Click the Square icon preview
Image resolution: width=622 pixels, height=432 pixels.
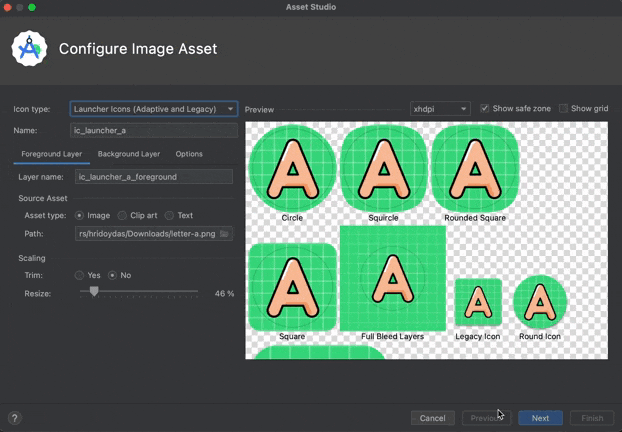[x=292, y=287]
